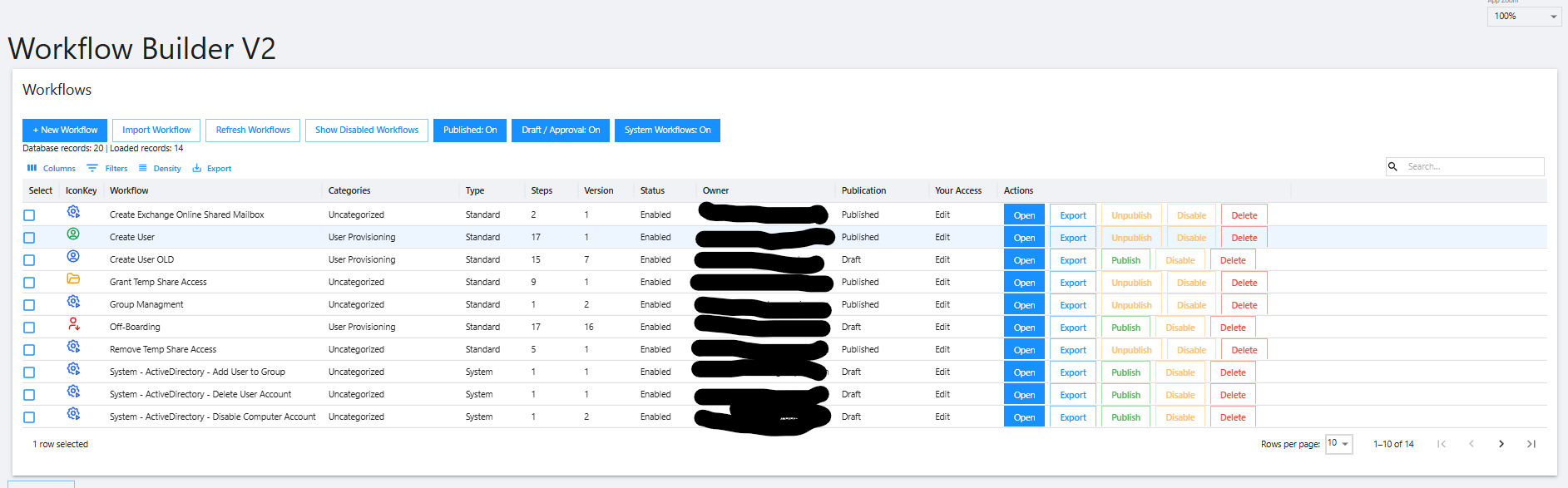
Task: Click the gear icon for Remove Temp Share Access
Action: [73, 347]
